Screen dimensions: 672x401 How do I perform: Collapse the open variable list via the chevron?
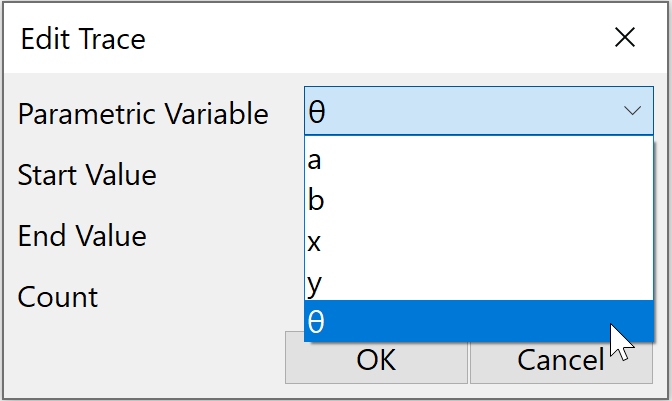click(x=632, y=111)
